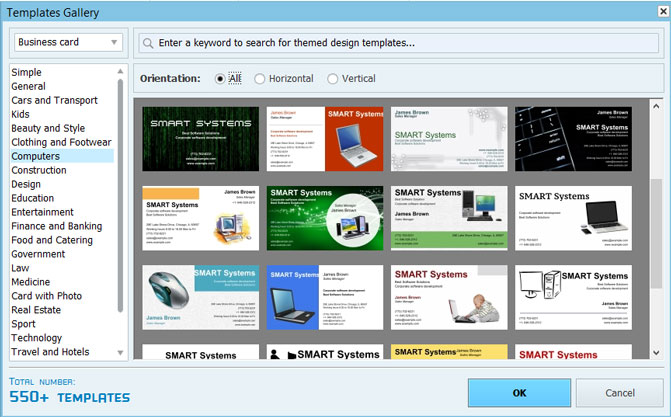The image size is (671, 417).
Task: Click the category list scrollbar thumb
Action: 120,196
